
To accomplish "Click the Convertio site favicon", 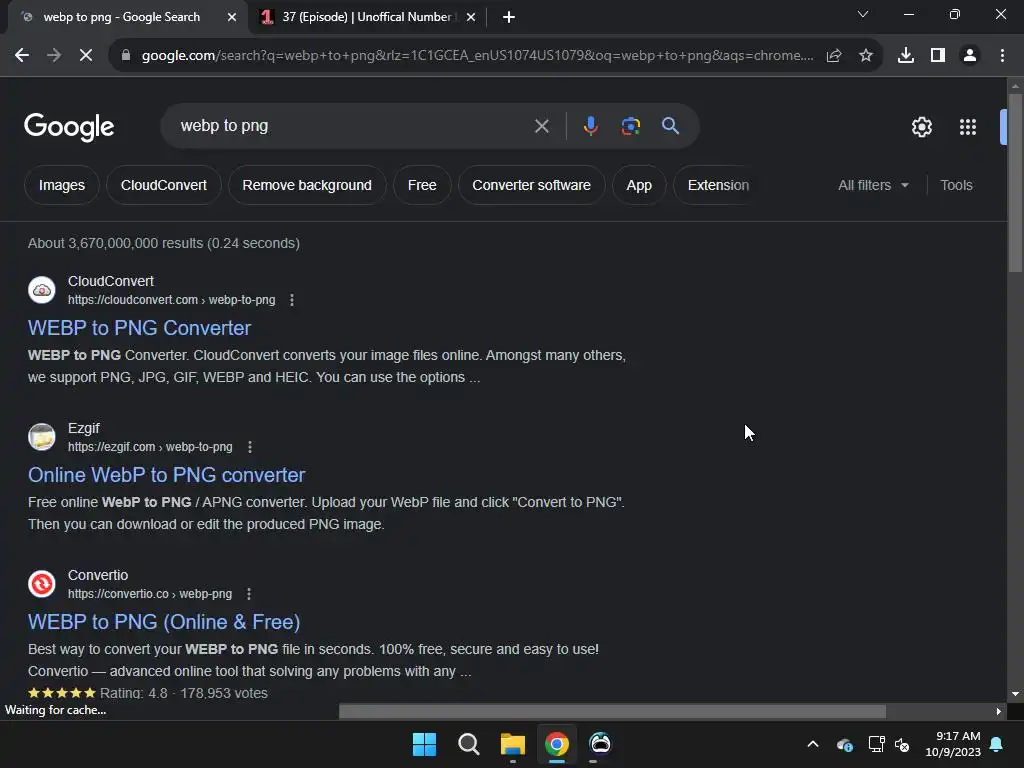I will [42, 584].
